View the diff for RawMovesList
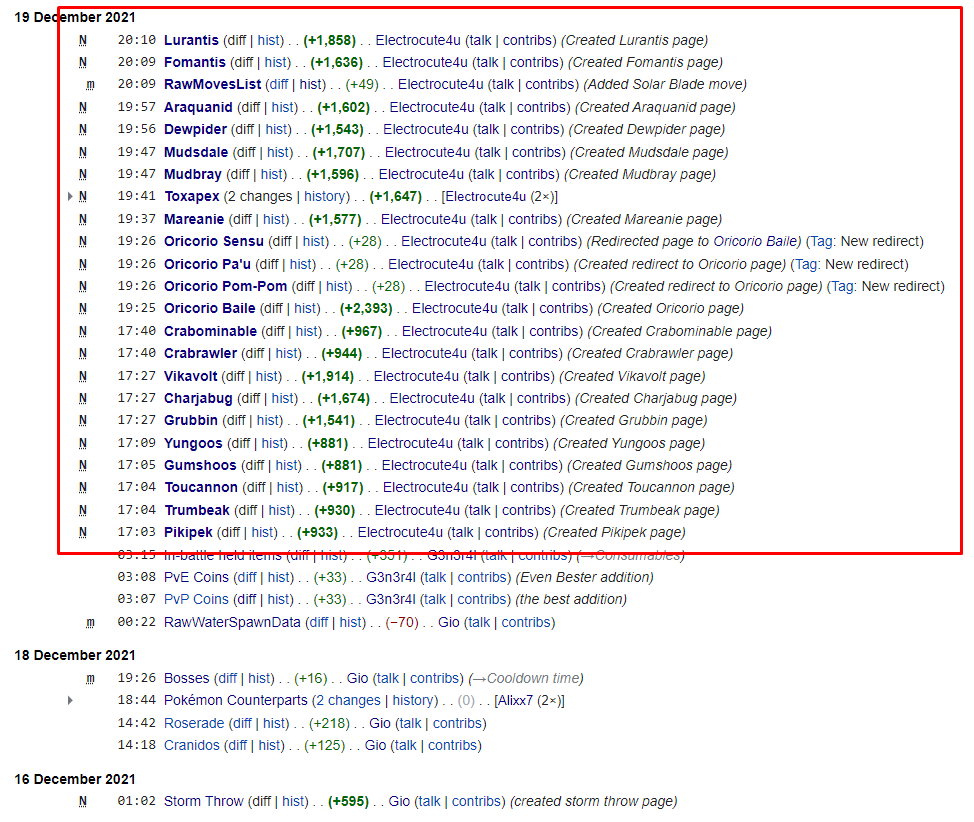Image resolution: width=974 pixels, height=822 pixels. pyautogui.click(x=279, y=84)
